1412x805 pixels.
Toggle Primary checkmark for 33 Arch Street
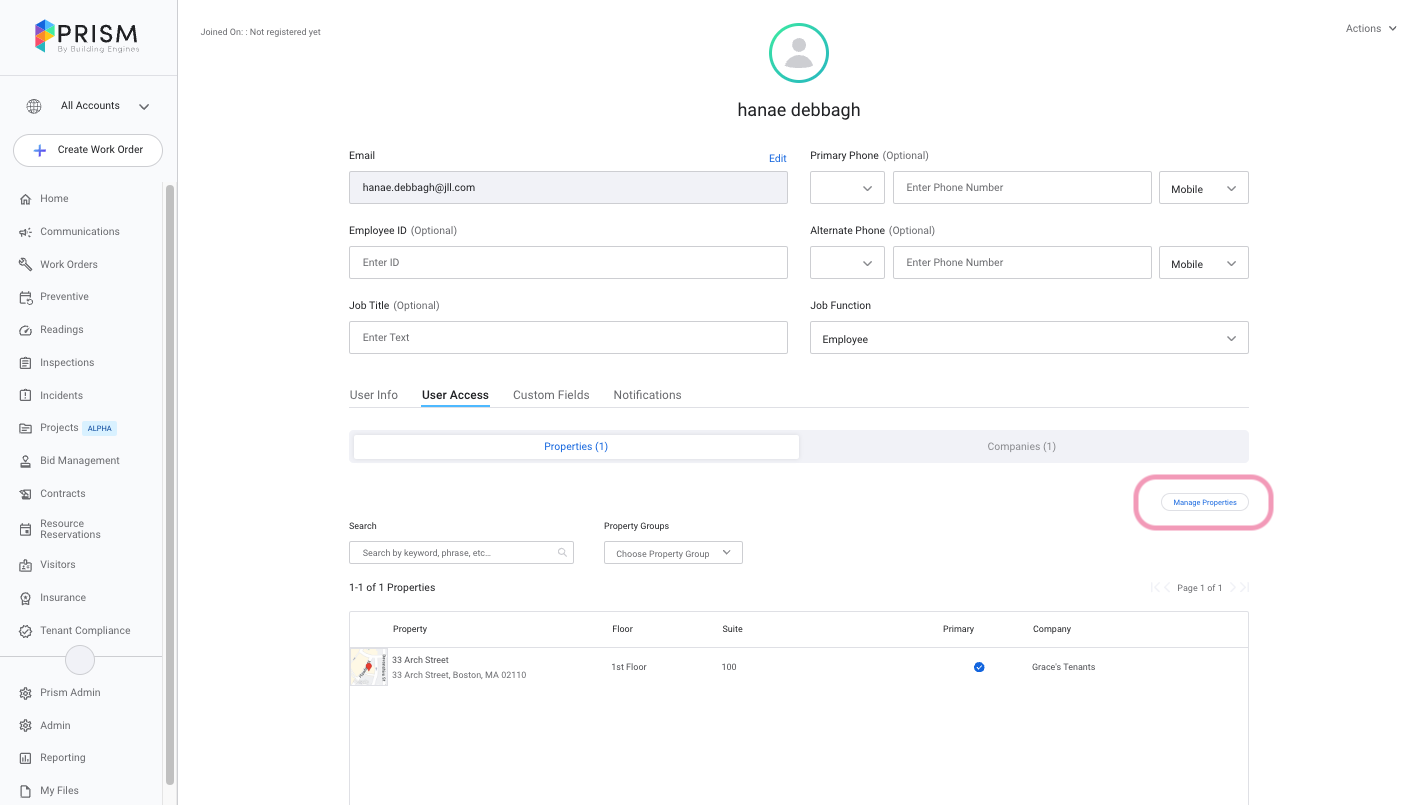point(979,667)
